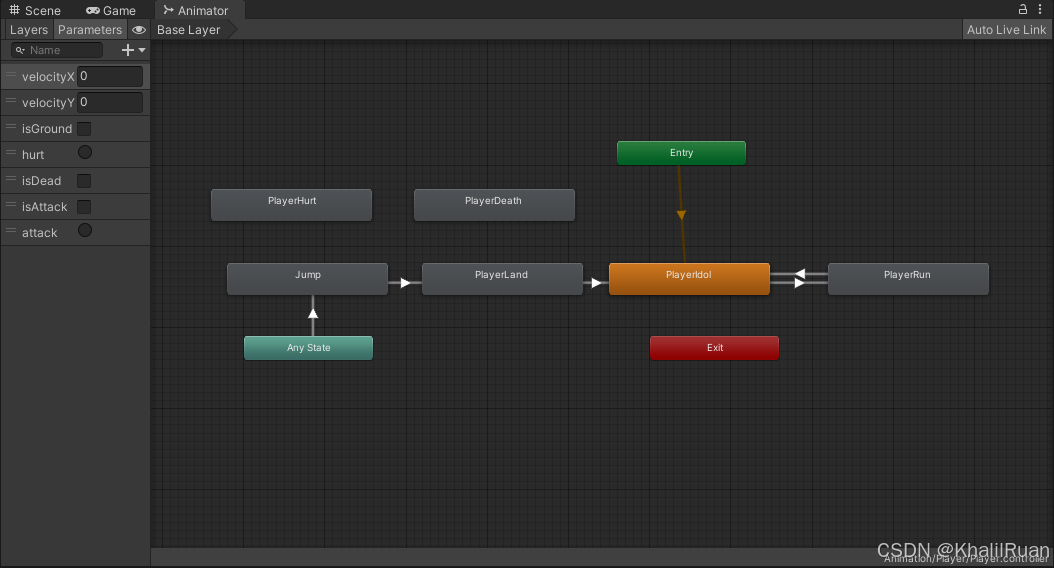Screen dimensions: 1054x568
Task: Click the velocityY value field
Action: (110, 102)
